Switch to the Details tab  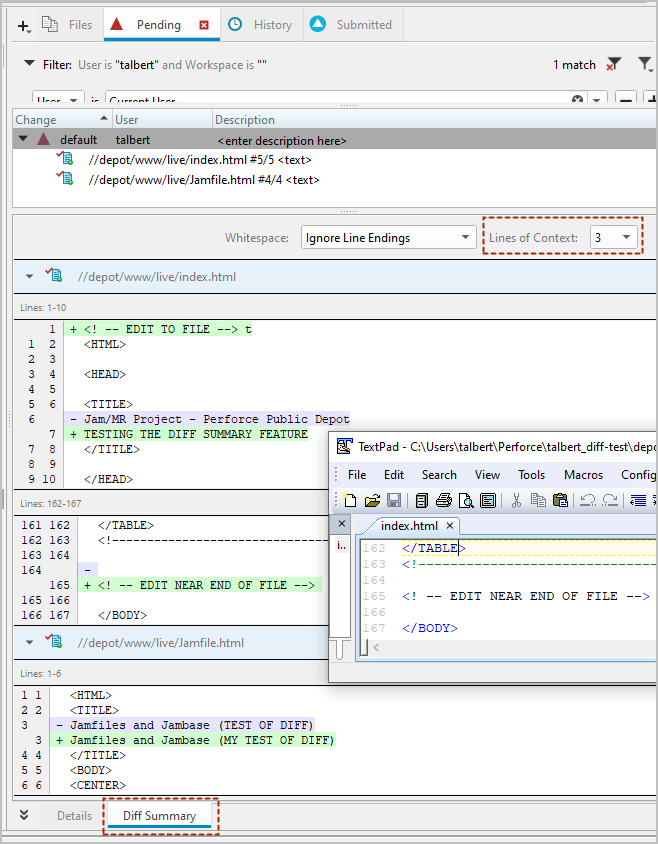[x=74, y=816]
